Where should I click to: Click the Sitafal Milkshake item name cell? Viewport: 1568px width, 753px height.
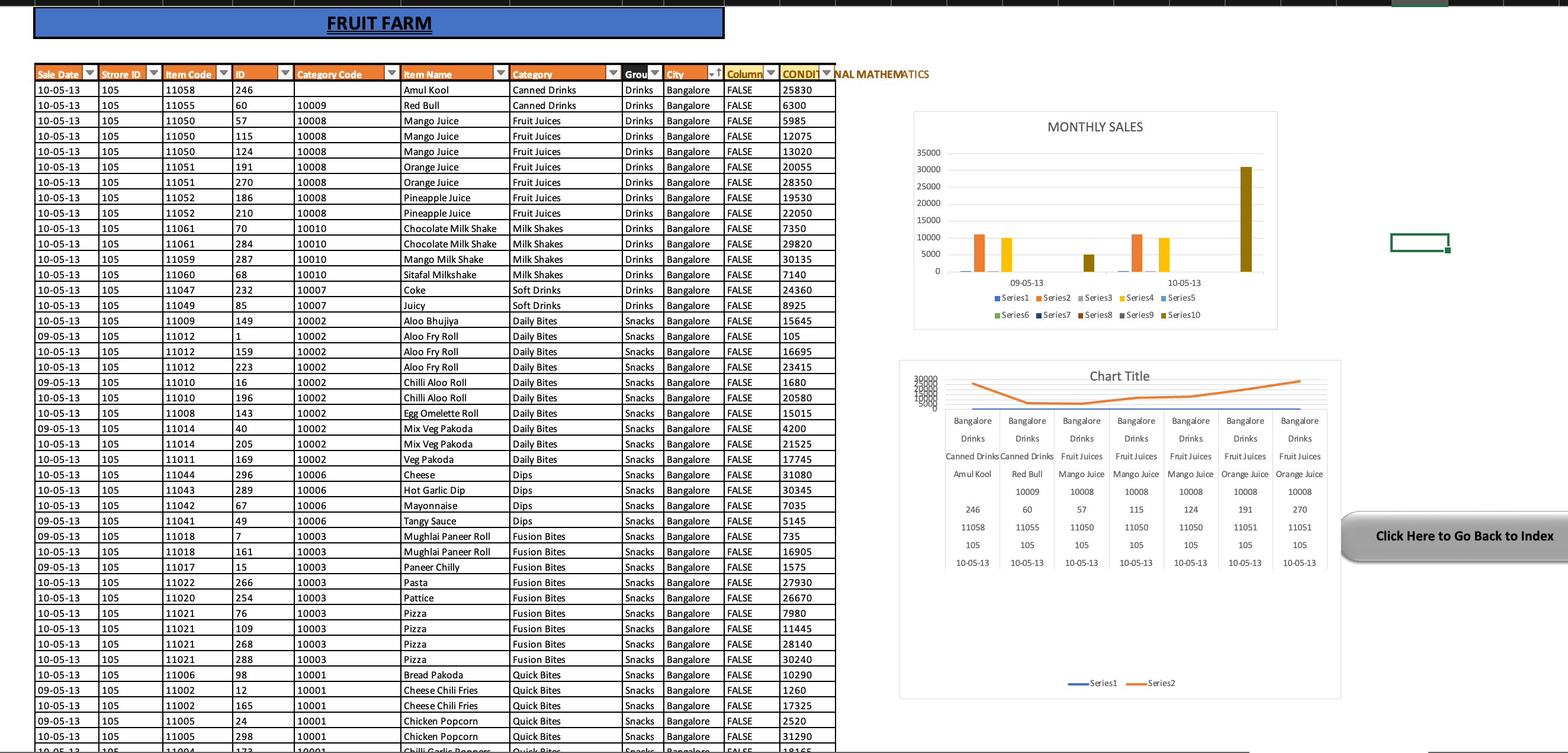coord(455,275)
